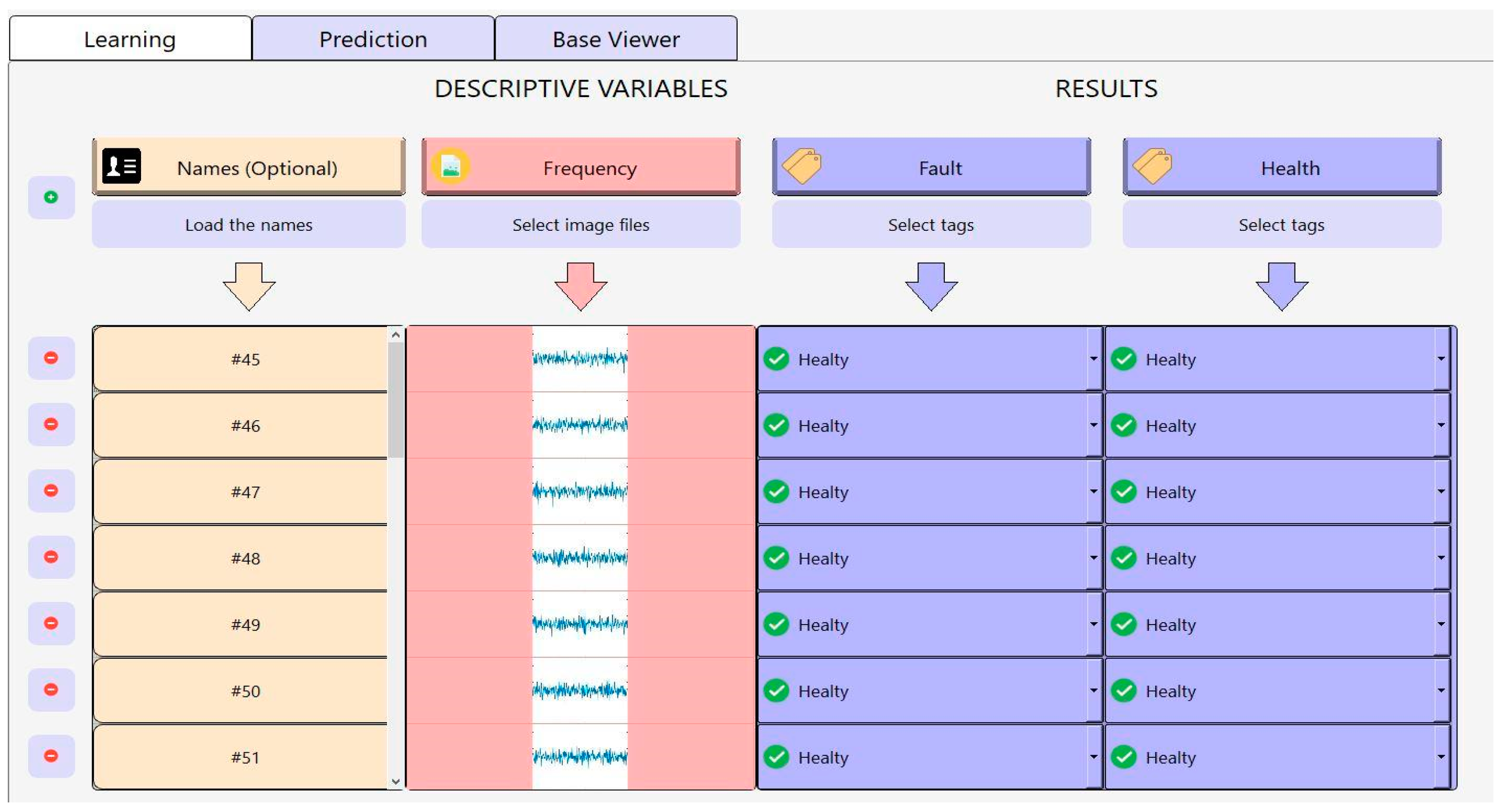Click green checkmark in Fault column row #50
The image size is (1503, 812).
pyautogui.click(x=776, y=691)
